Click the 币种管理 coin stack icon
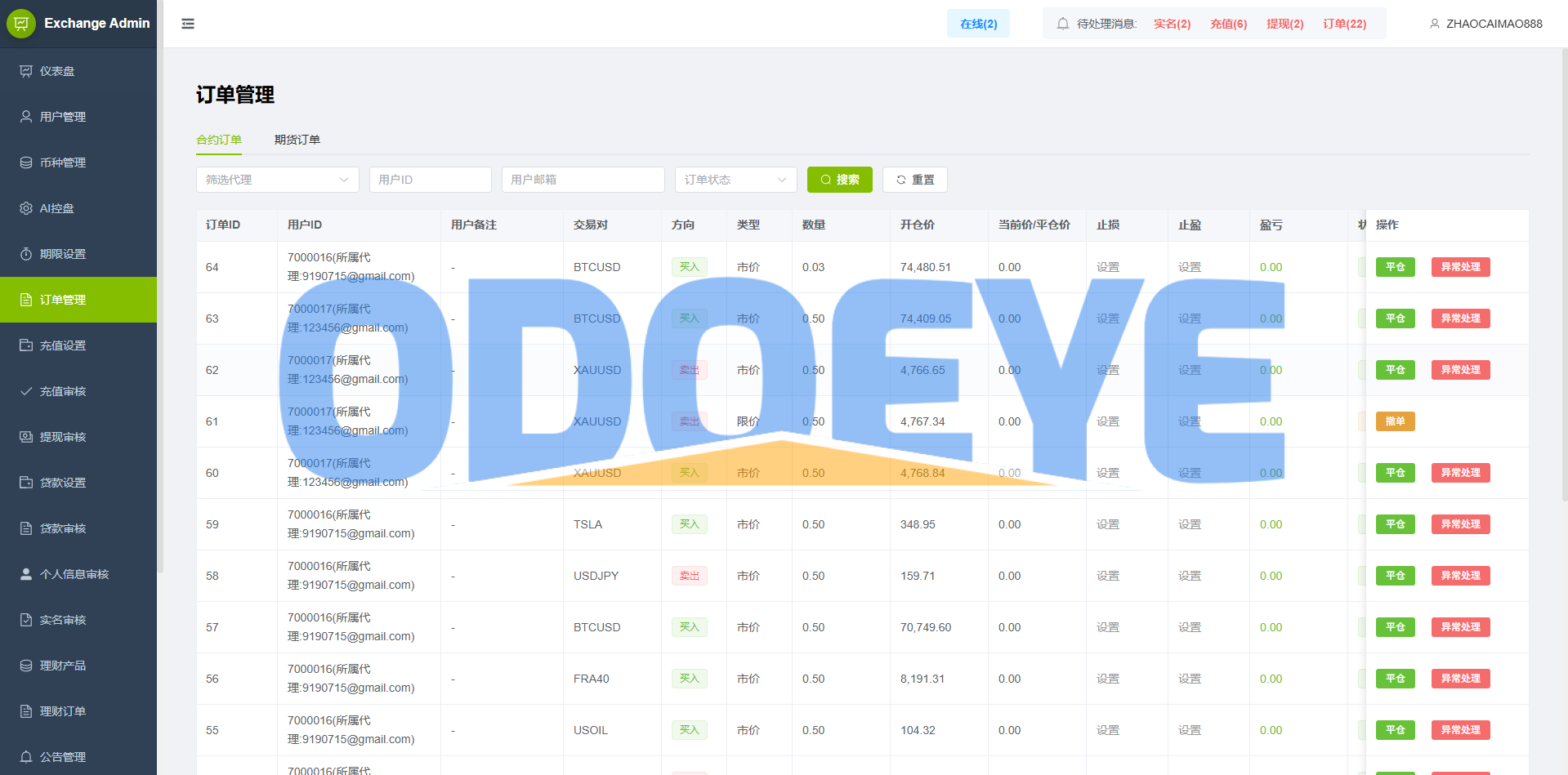Viewport: 1568px width, 775px height. 26,163
